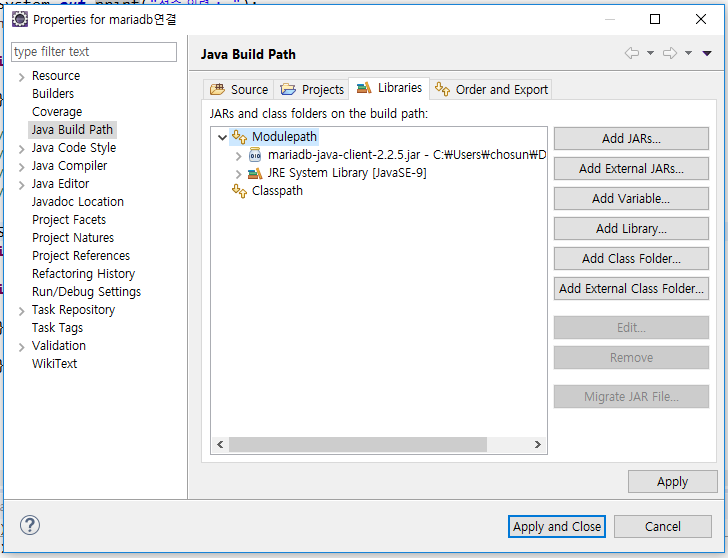
Task: Click the mariadb-java-client jar file icon
Action: 255,155
